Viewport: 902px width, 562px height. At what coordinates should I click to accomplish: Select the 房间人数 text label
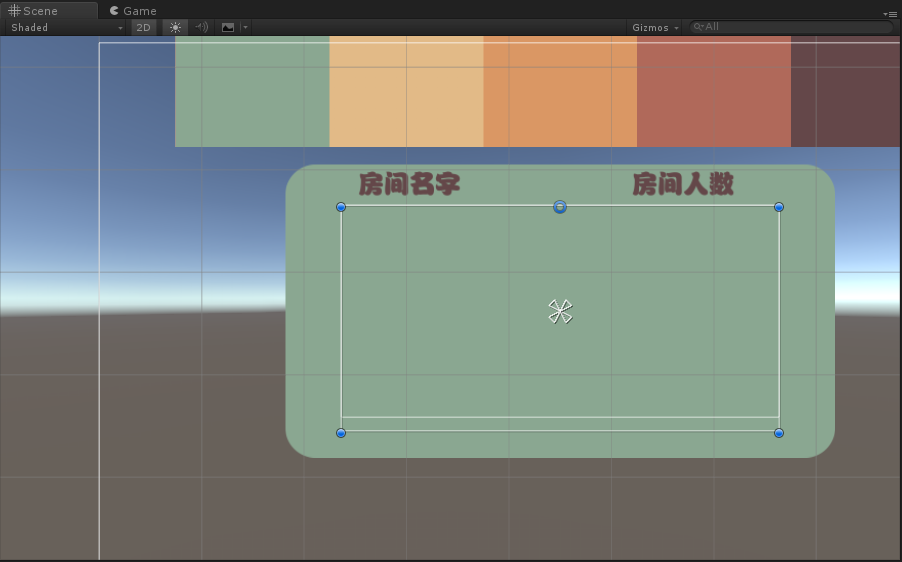click(x=683, y=184)
